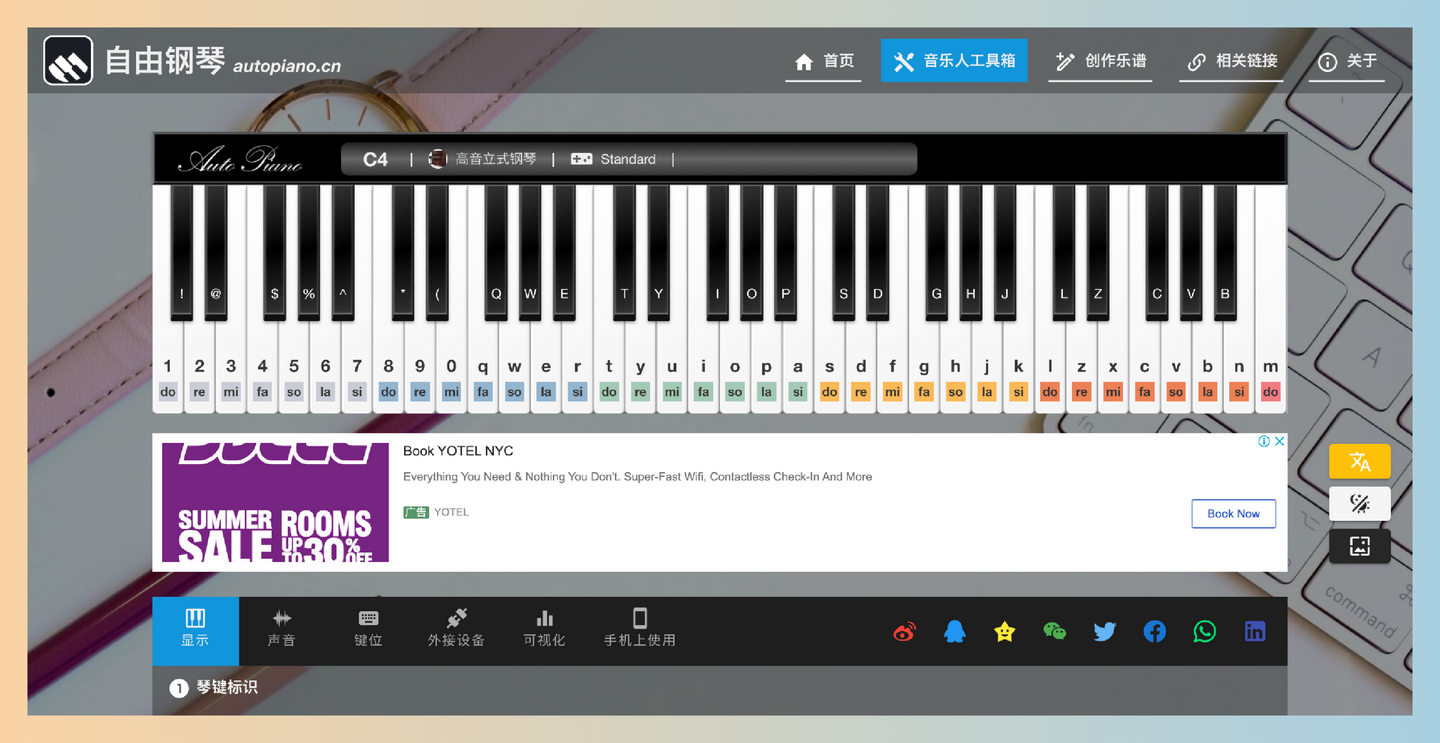This screenshot has height=743, width=1440.
Task: Open the 手机上使用 mobile usage panel
Action: point(639,631)
